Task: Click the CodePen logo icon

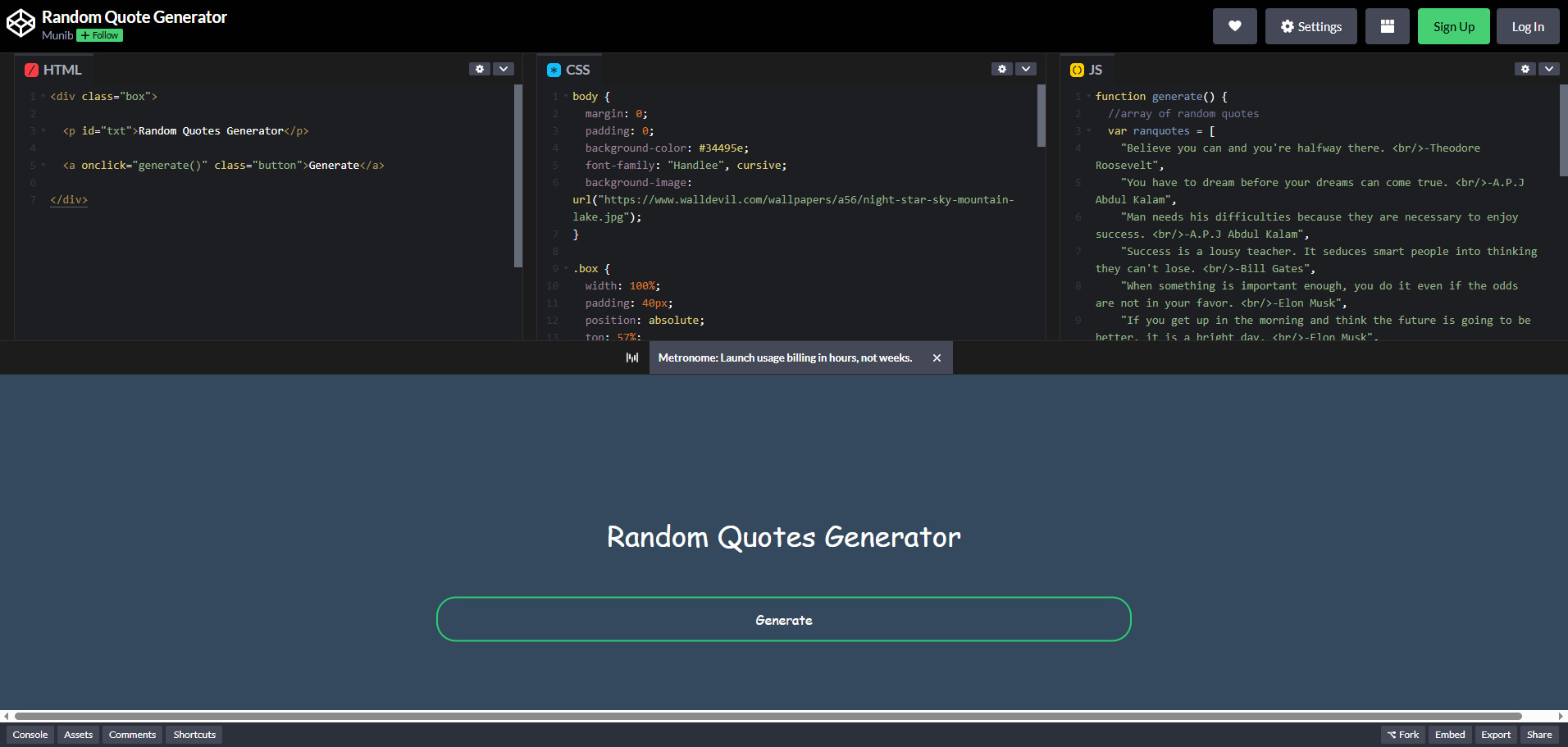Action: tap(21, 23)
